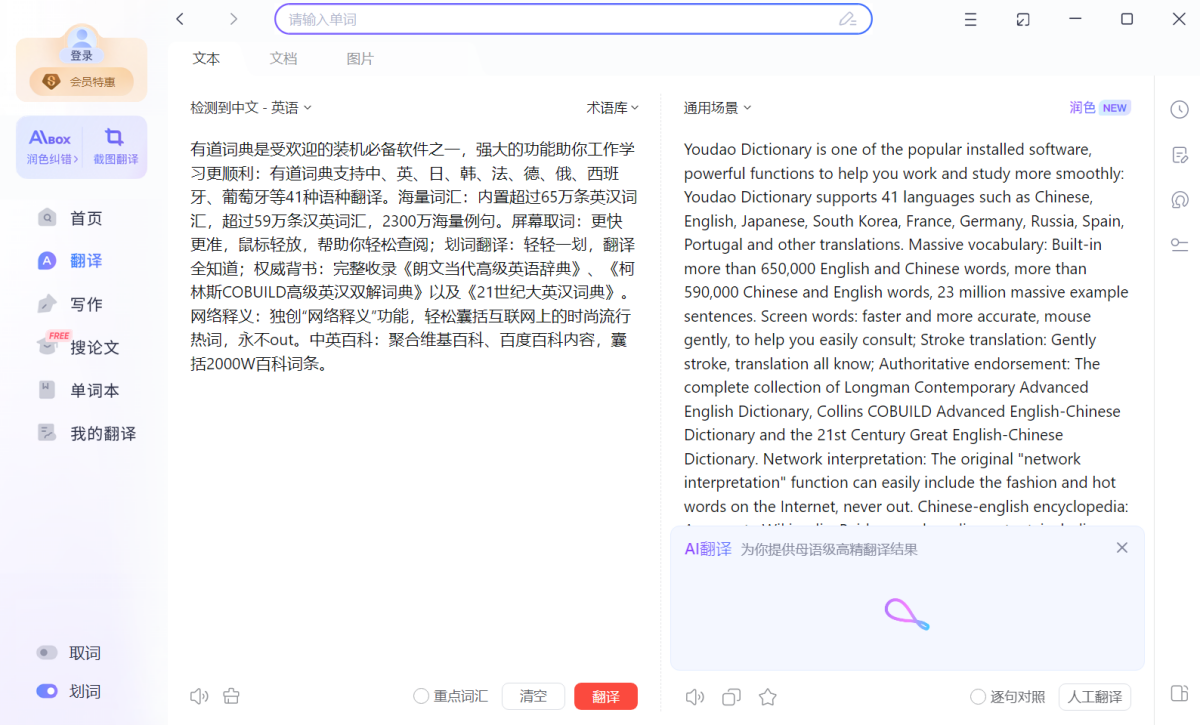Viewport: 1200px width, 725px height.
Task: Toggle the 取词 word-capture switch
Action: pyautogui.click(x=49, y=652)
